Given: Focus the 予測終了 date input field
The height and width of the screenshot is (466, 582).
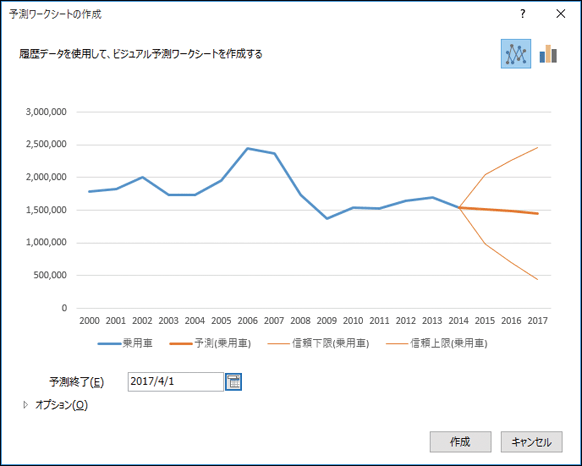Looking at the screenshot, I should click(x=176, y=382).
